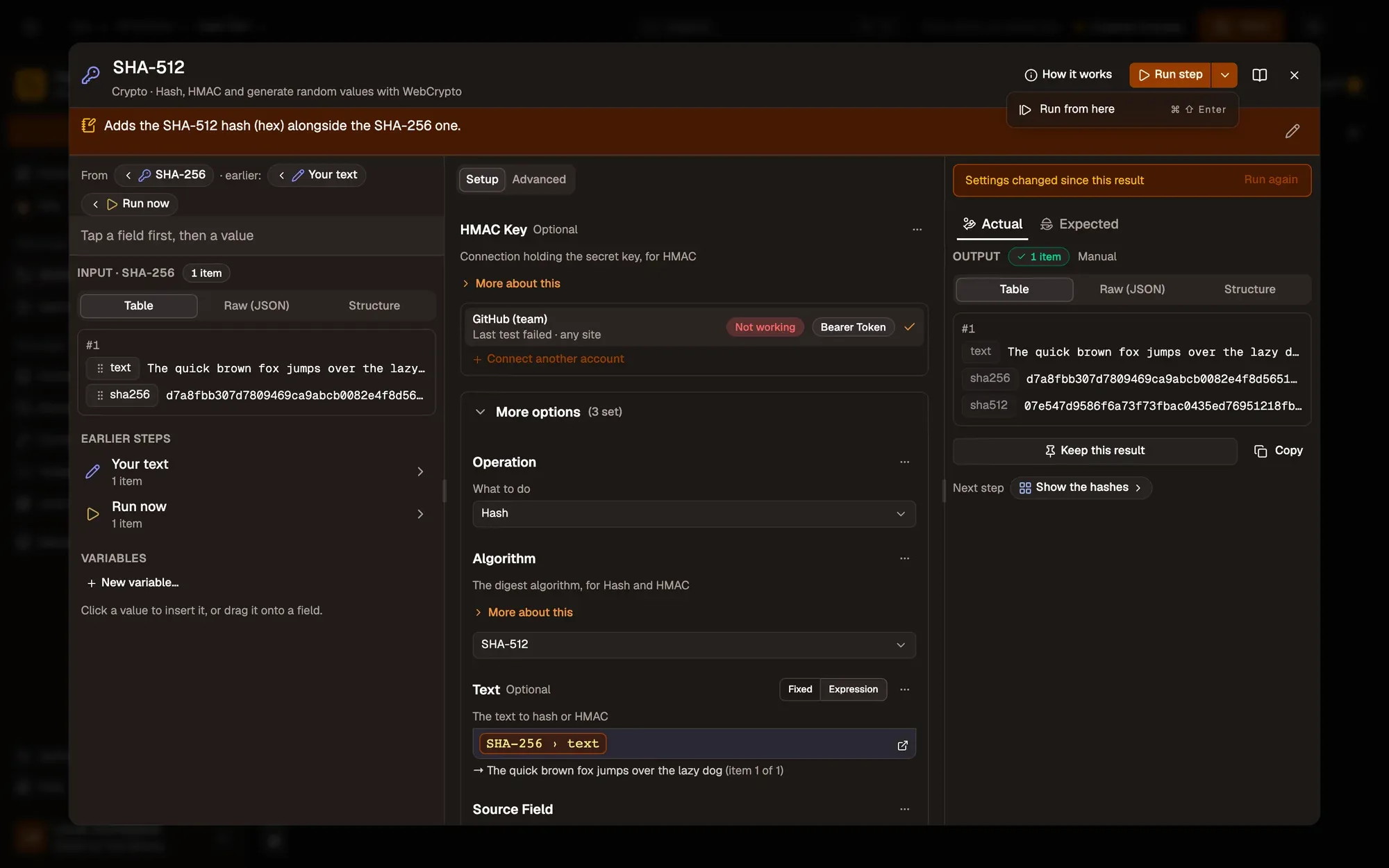The image size is (1389, 868).
Task: Open HMAC Key options ellipsis
Action: pyautogui.click(x=917, y=230)
